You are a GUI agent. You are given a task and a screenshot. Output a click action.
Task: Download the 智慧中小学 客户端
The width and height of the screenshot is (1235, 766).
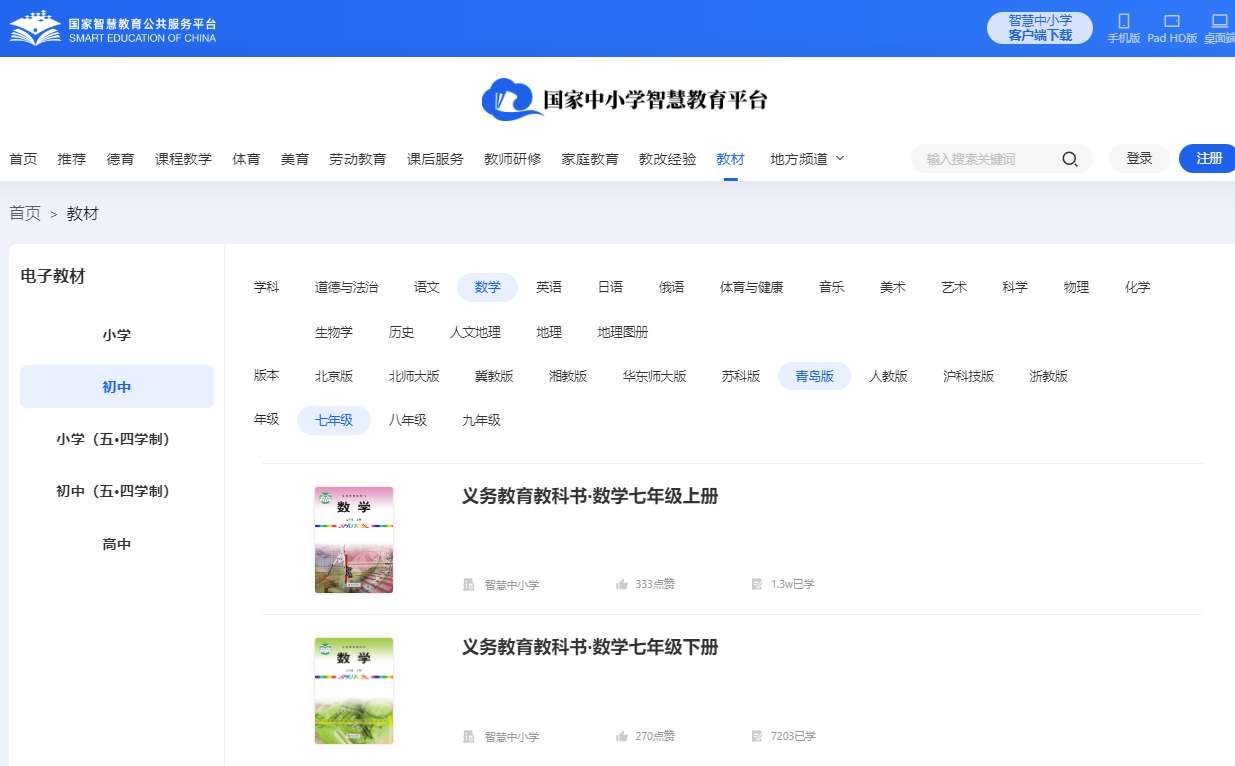[1040, 28]
